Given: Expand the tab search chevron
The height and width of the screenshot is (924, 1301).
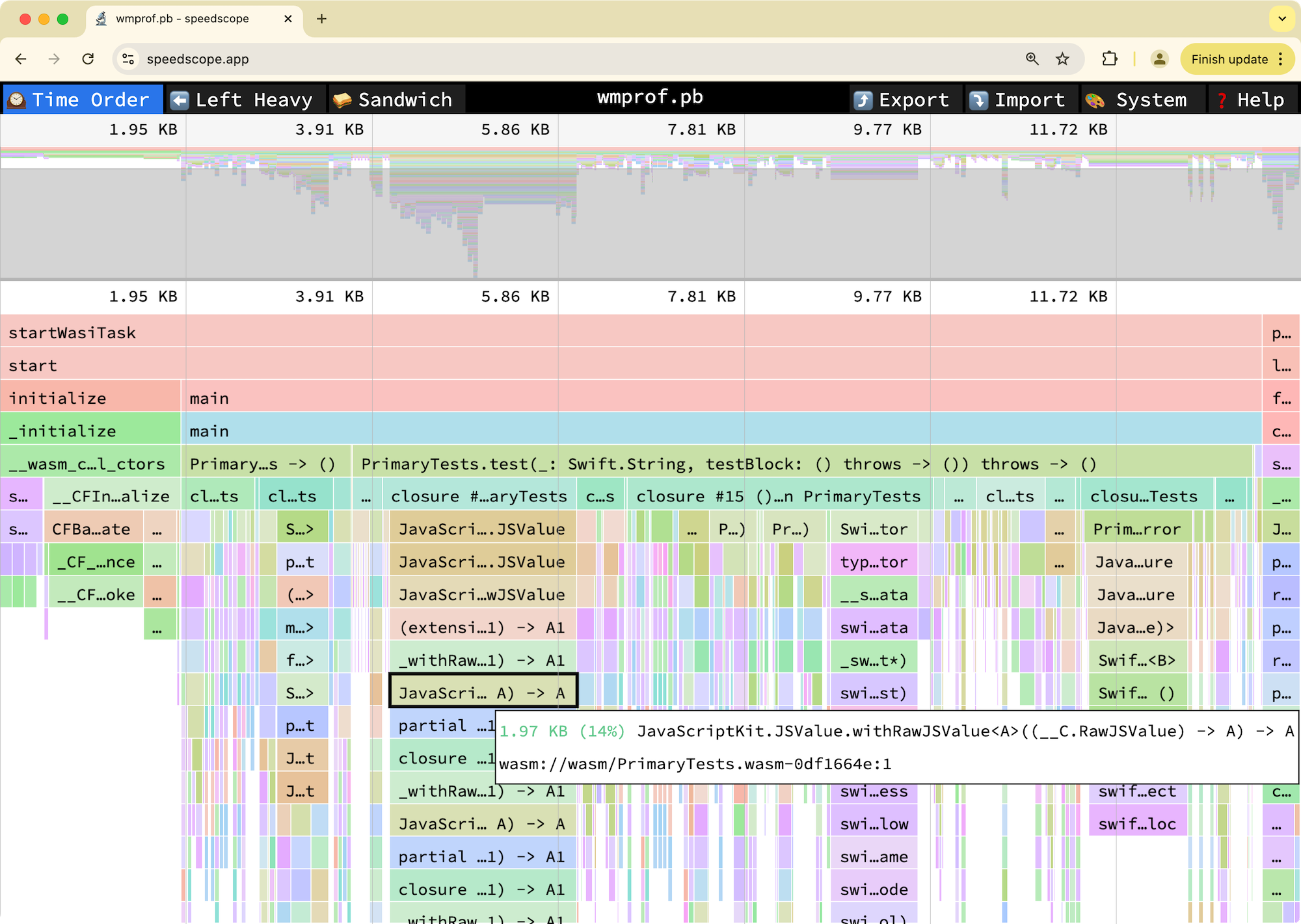Looking at the screenshot, I should (1281, 19).
